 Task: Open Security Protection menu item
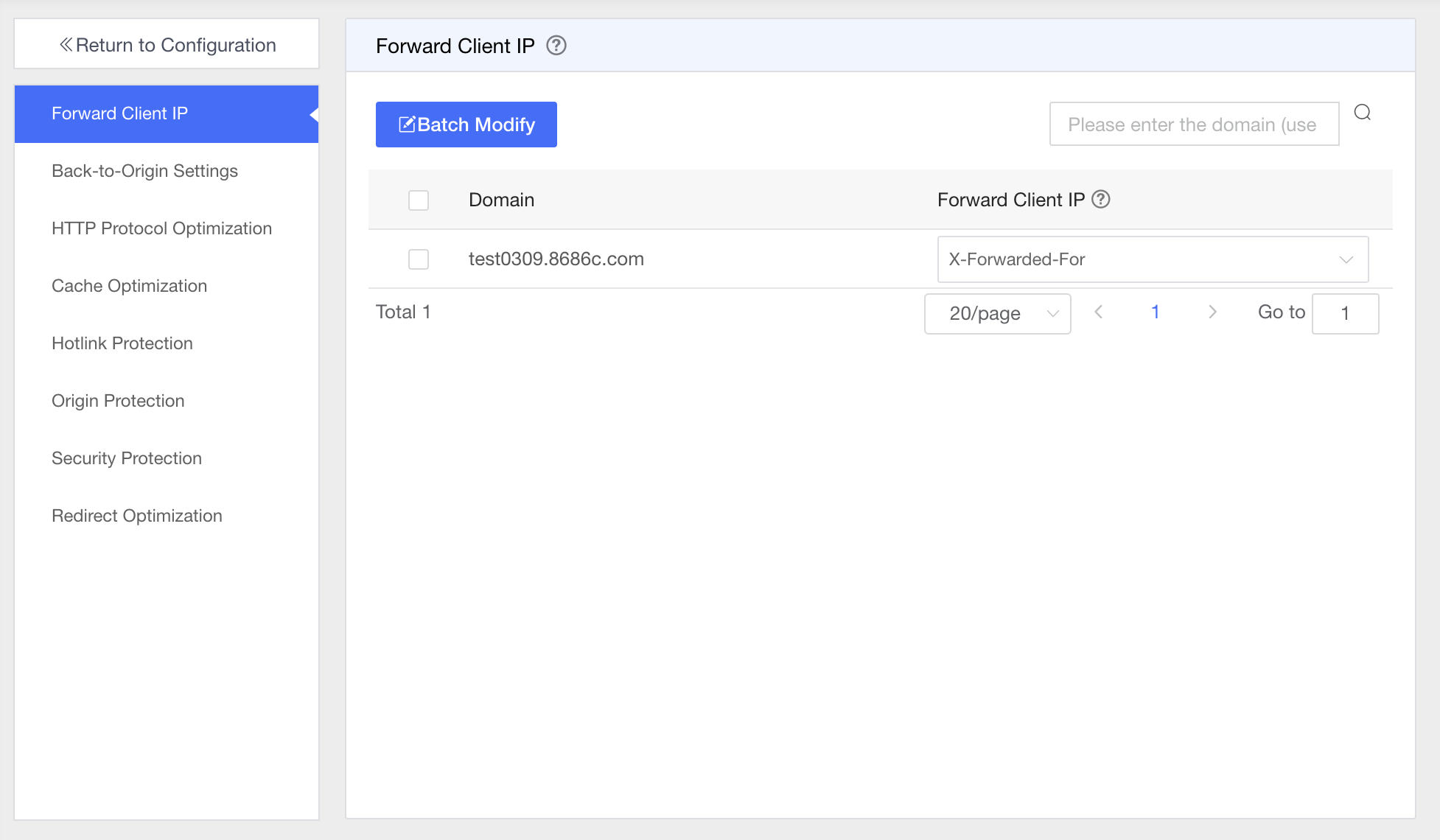tap(127, 458)
